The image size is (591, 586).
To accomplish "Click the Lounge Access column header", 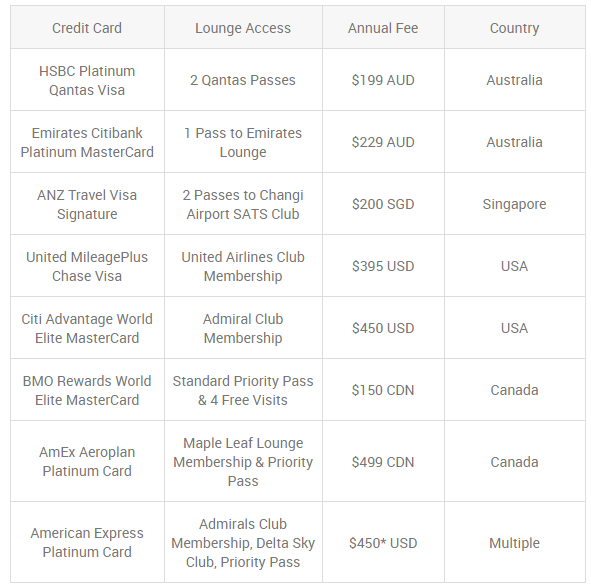I will coord(243,28).
